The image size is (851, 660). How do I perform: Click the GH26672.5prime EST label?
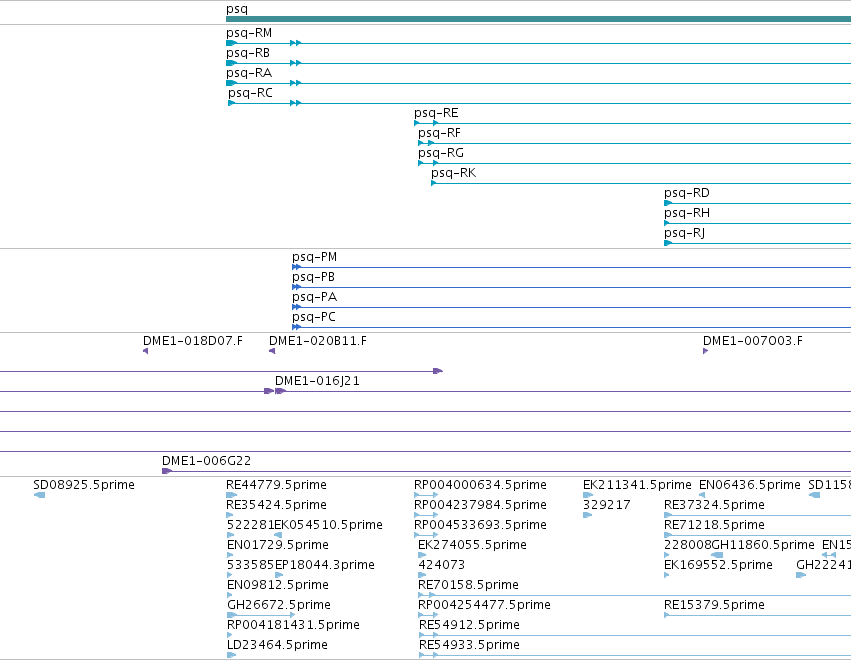(x=279, y=606)
